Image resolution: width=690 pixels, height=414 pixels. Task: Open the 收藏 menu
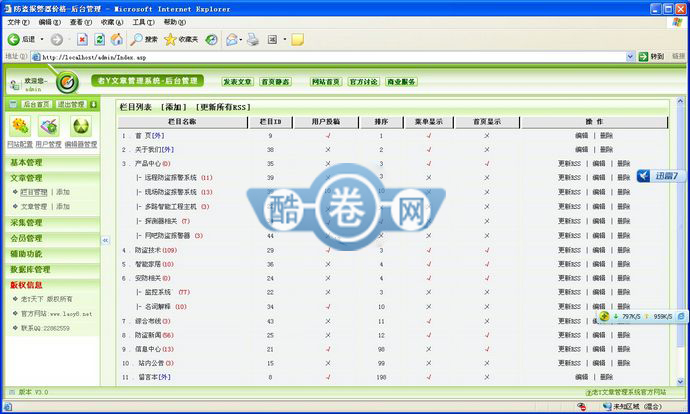coord(112,22)
